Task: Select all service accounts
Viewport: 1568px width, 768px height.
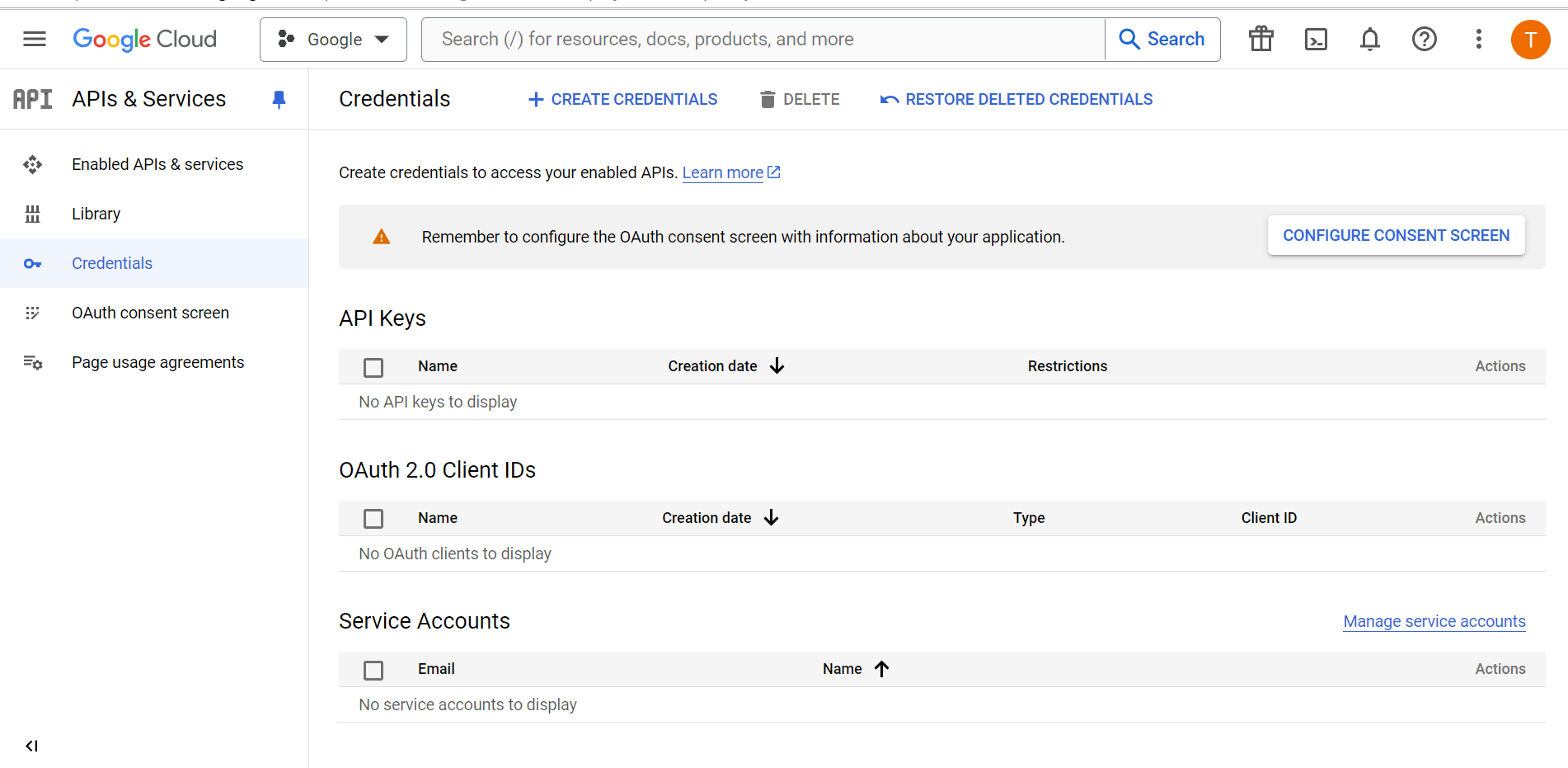Action: [373, 670]
